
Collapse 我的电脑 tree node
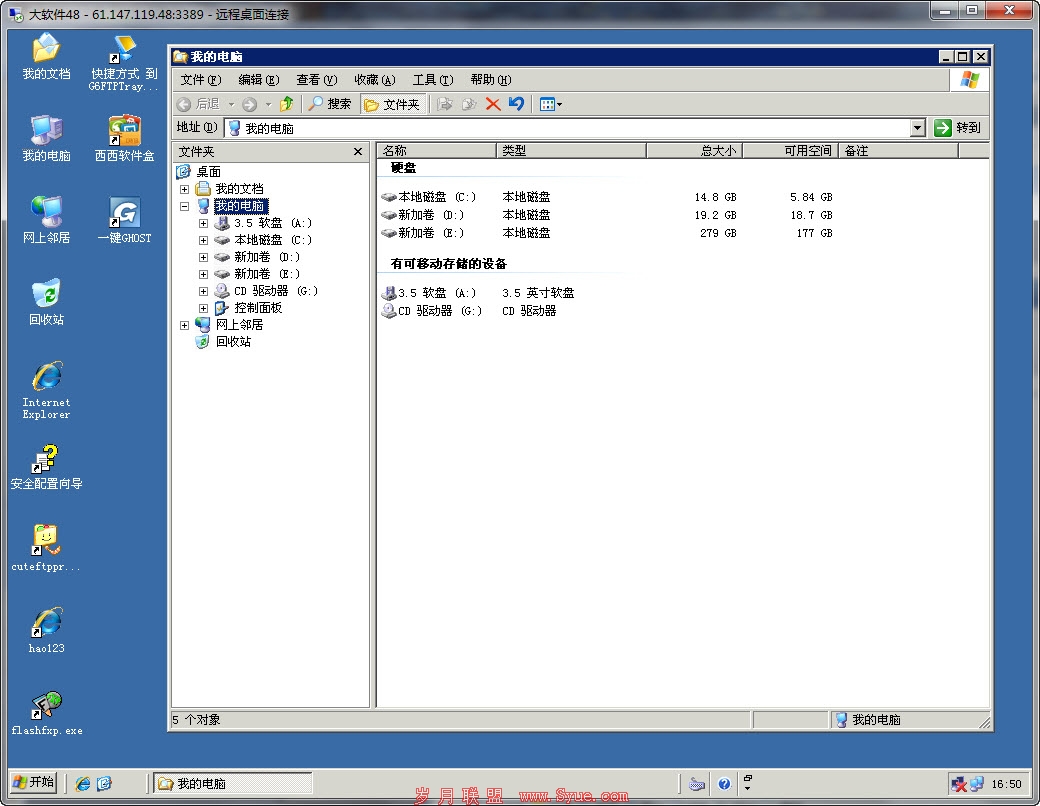click(184, 206)
